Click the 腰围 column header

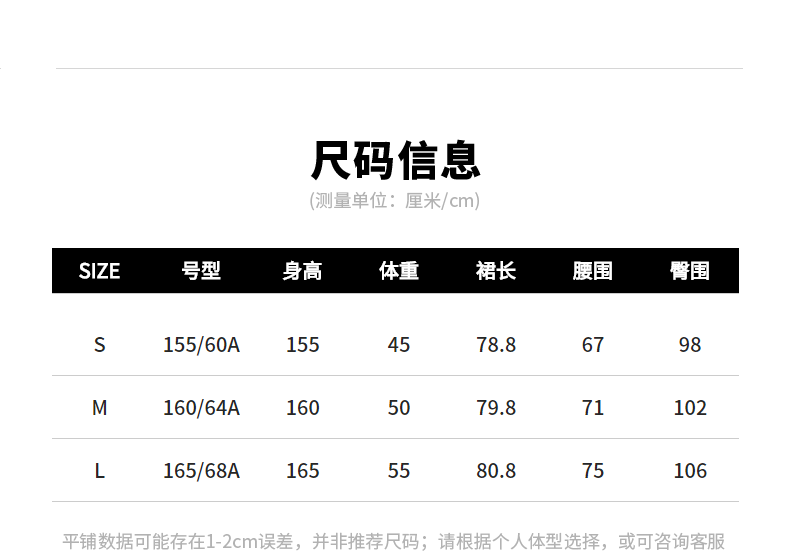592,271
